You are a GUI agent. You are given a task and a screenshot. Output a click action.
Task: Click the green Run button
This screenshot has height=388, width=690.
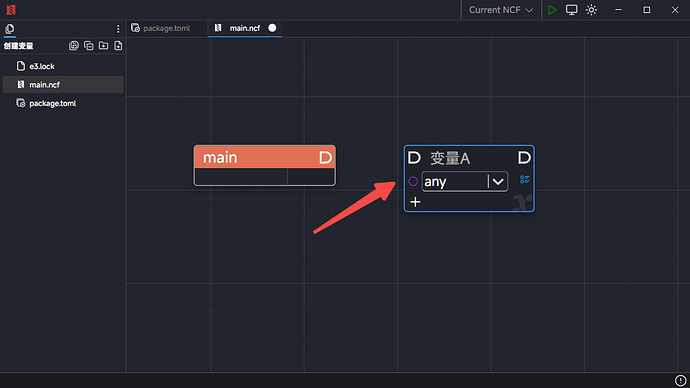(x=552, y=10)
